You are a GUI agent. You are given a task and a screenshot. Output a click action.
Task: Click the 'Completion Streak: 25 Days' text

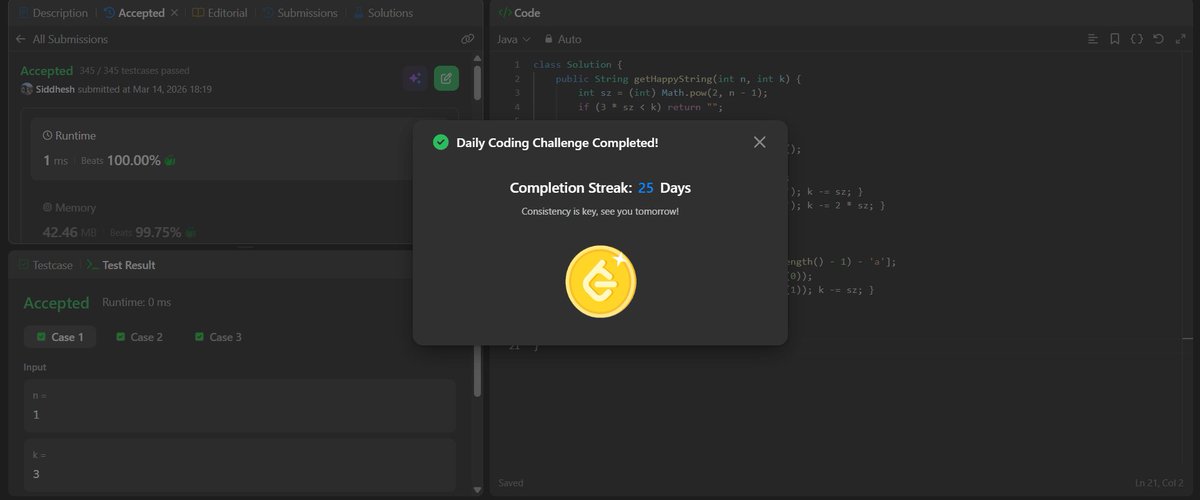point(600,188)
